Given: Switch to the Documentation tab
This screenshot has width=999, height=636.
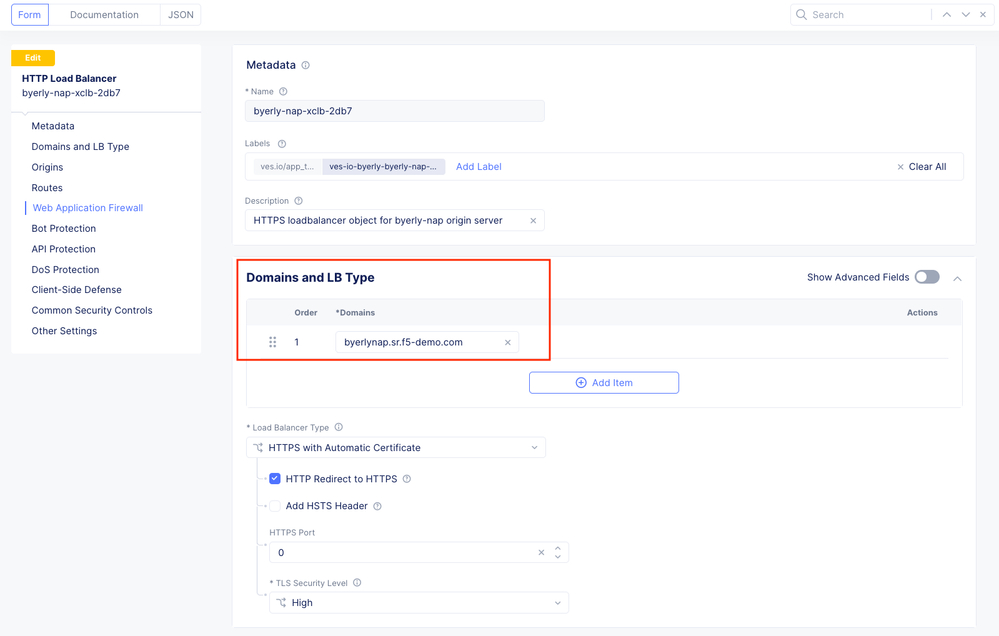Looking at the screenshot, I should point(104,15).
